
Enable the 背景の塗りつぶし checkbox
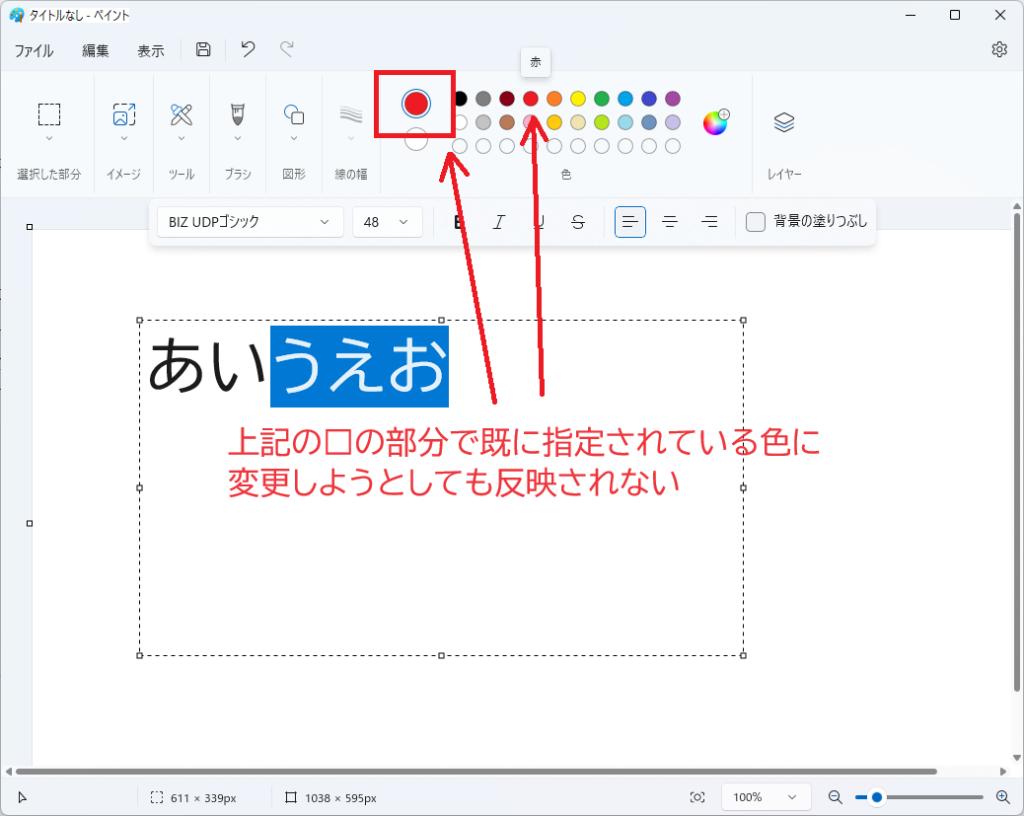tap(756, 222)
